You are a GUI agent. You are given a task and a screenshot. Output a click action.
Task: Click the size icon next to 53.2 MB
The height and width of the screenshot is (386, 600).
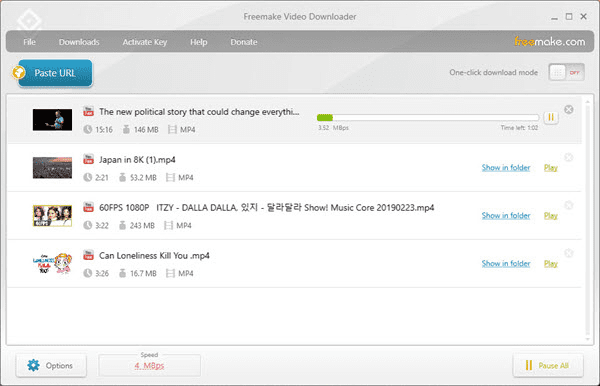coord(122,177)
